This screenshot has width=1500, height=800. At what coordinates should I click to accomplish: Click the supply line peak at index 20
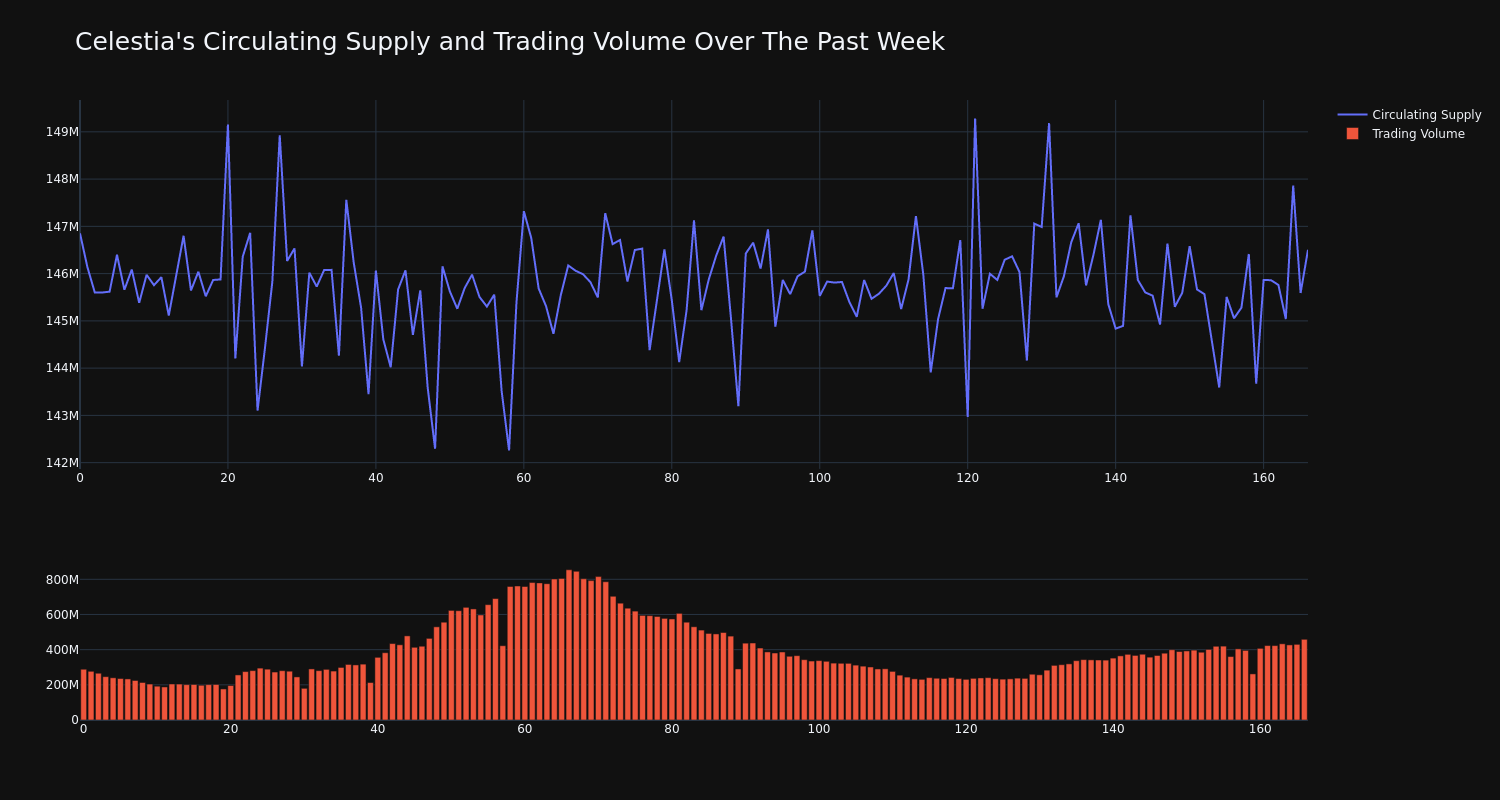point(228,125)
